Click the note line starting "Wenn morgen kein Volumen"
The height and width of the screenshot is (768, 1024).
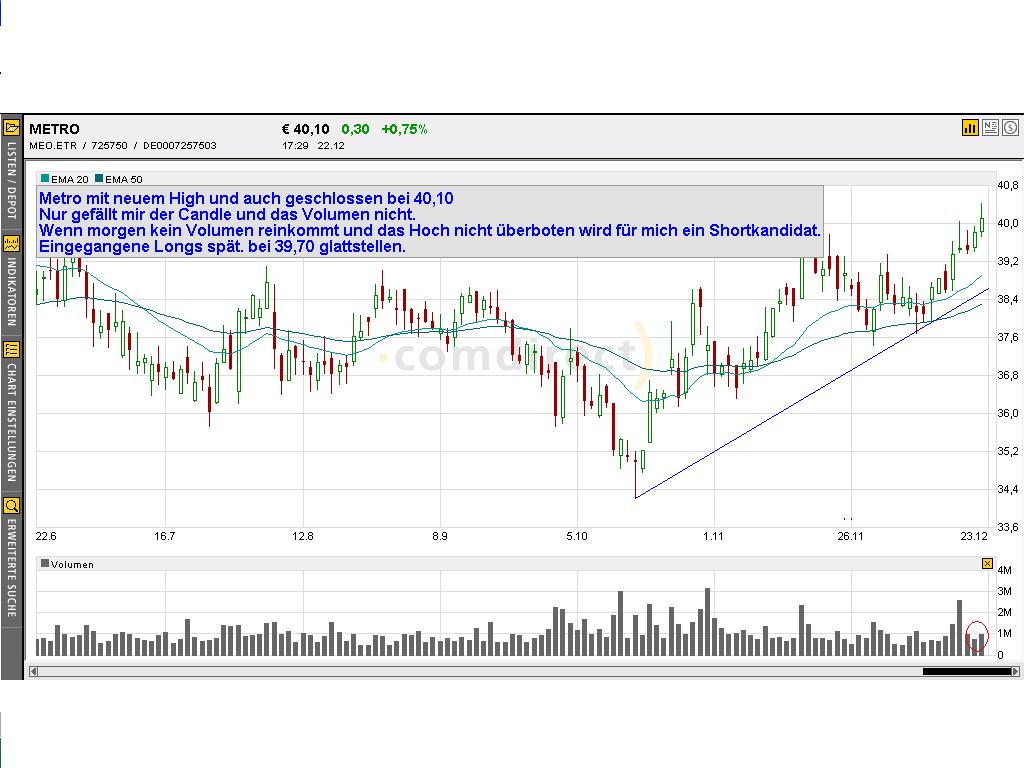430,231
